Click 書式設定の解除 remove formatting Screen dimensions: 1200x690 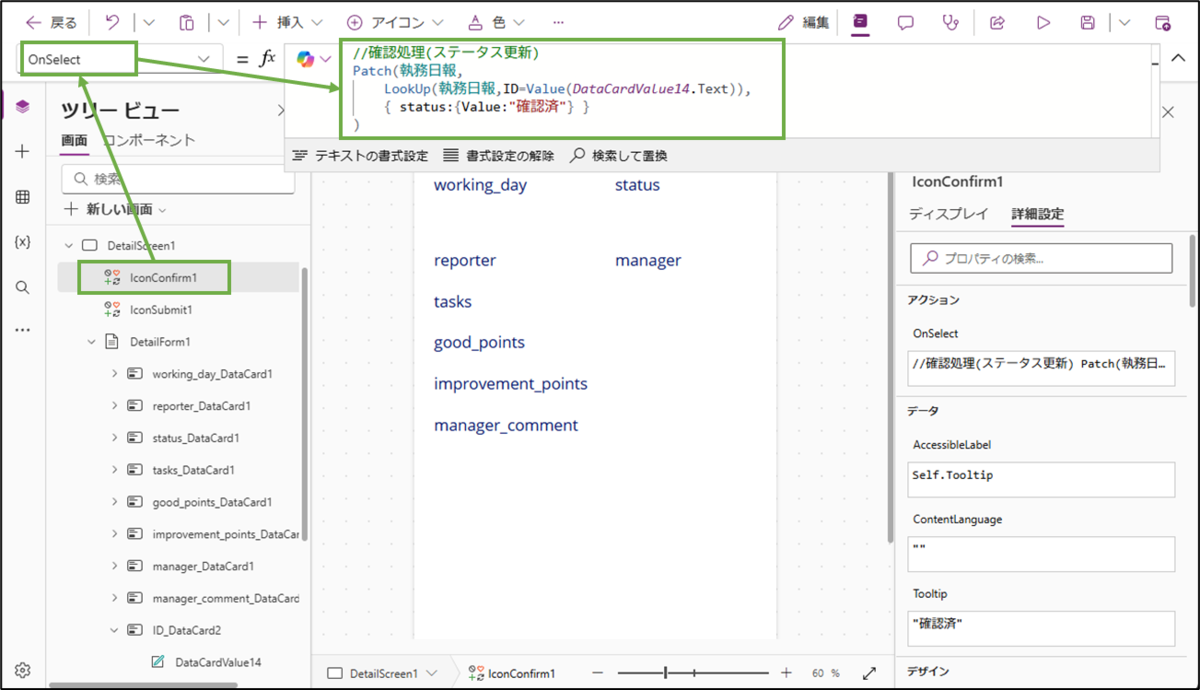[498, 156]
